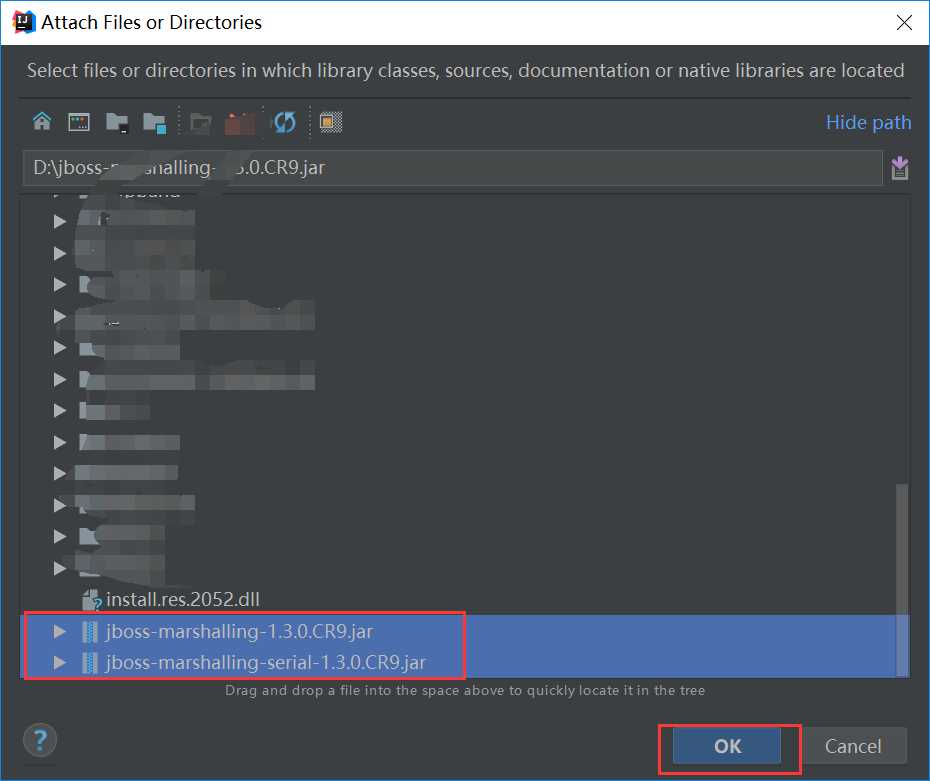Viewport: 930px width, 781px height.
Task: Select jboss-marshalling-1.3.0.CR9.jar row text
Action: [240, 632]
